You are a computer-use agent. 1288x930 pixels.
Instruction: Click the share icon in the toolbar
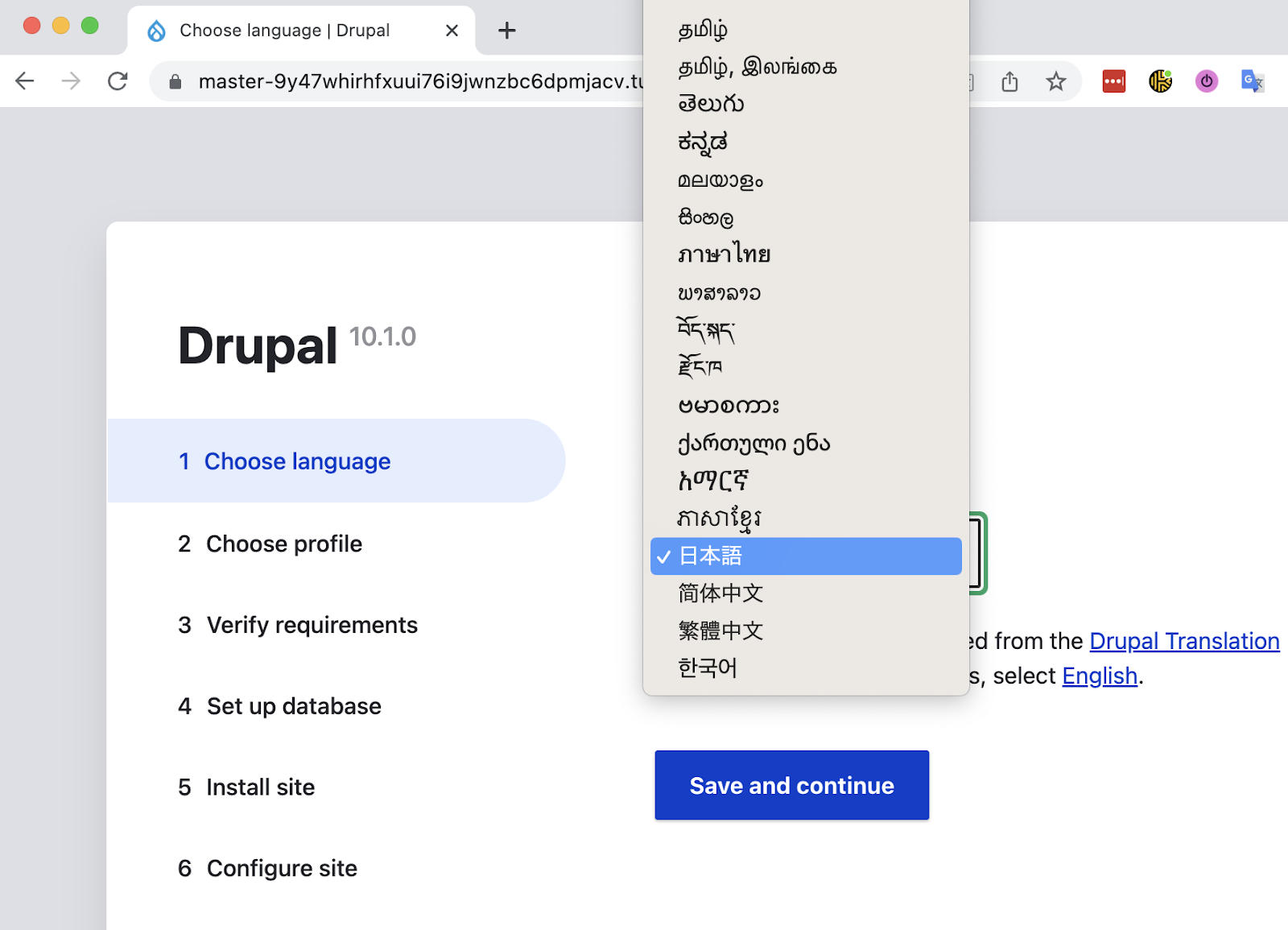click(1009, 81)
